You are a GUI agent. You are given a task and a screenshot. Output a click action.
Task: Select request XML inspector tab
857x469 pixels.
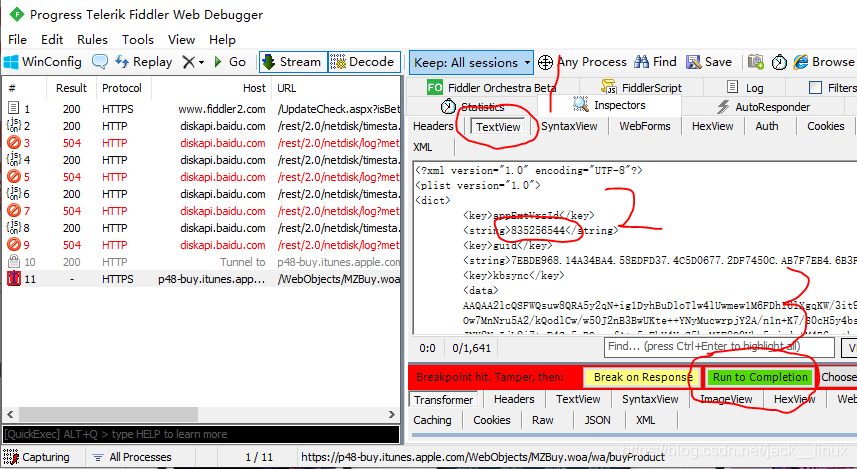pyautogui.click(x=422, y=147)
